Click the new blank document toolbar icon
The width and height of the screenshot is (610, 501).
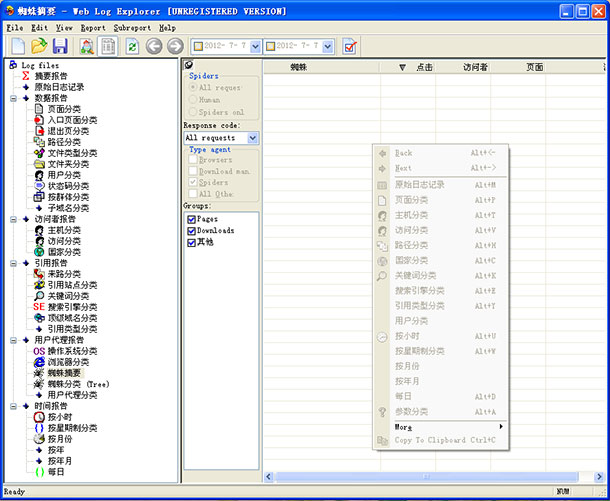pos(17,47)
